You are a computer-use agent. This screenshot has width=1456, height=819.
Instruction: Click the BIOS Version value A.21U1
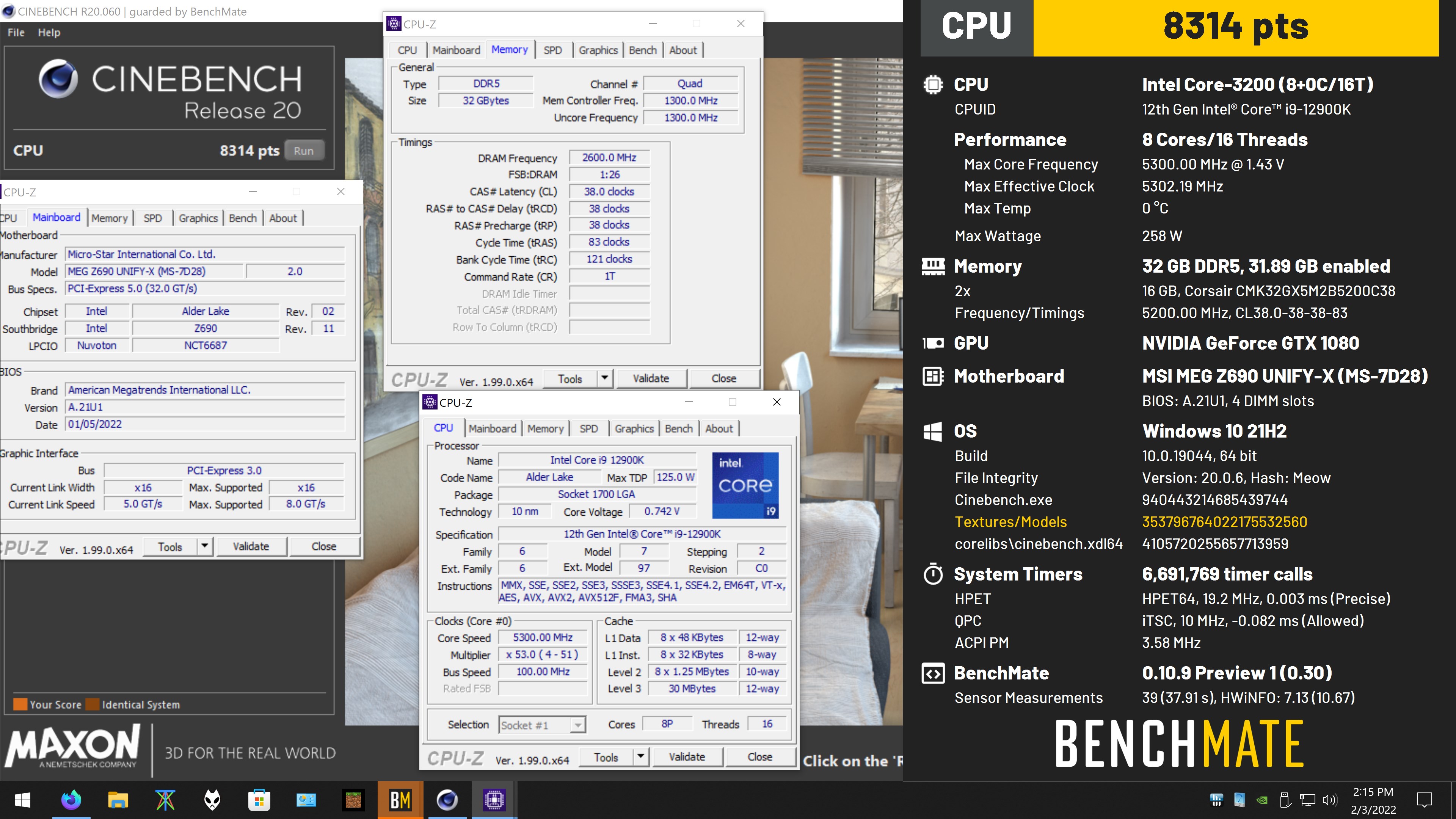point(205,407)
